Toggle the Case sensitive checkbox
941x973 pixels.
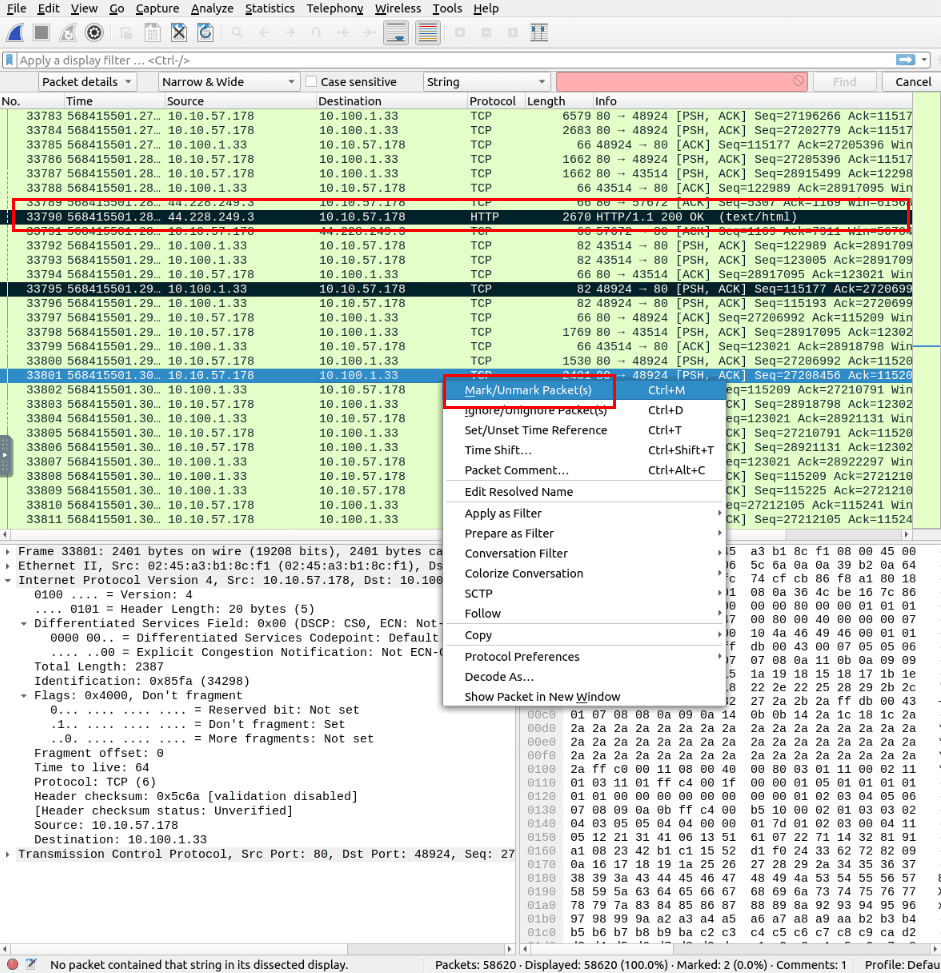311,82
